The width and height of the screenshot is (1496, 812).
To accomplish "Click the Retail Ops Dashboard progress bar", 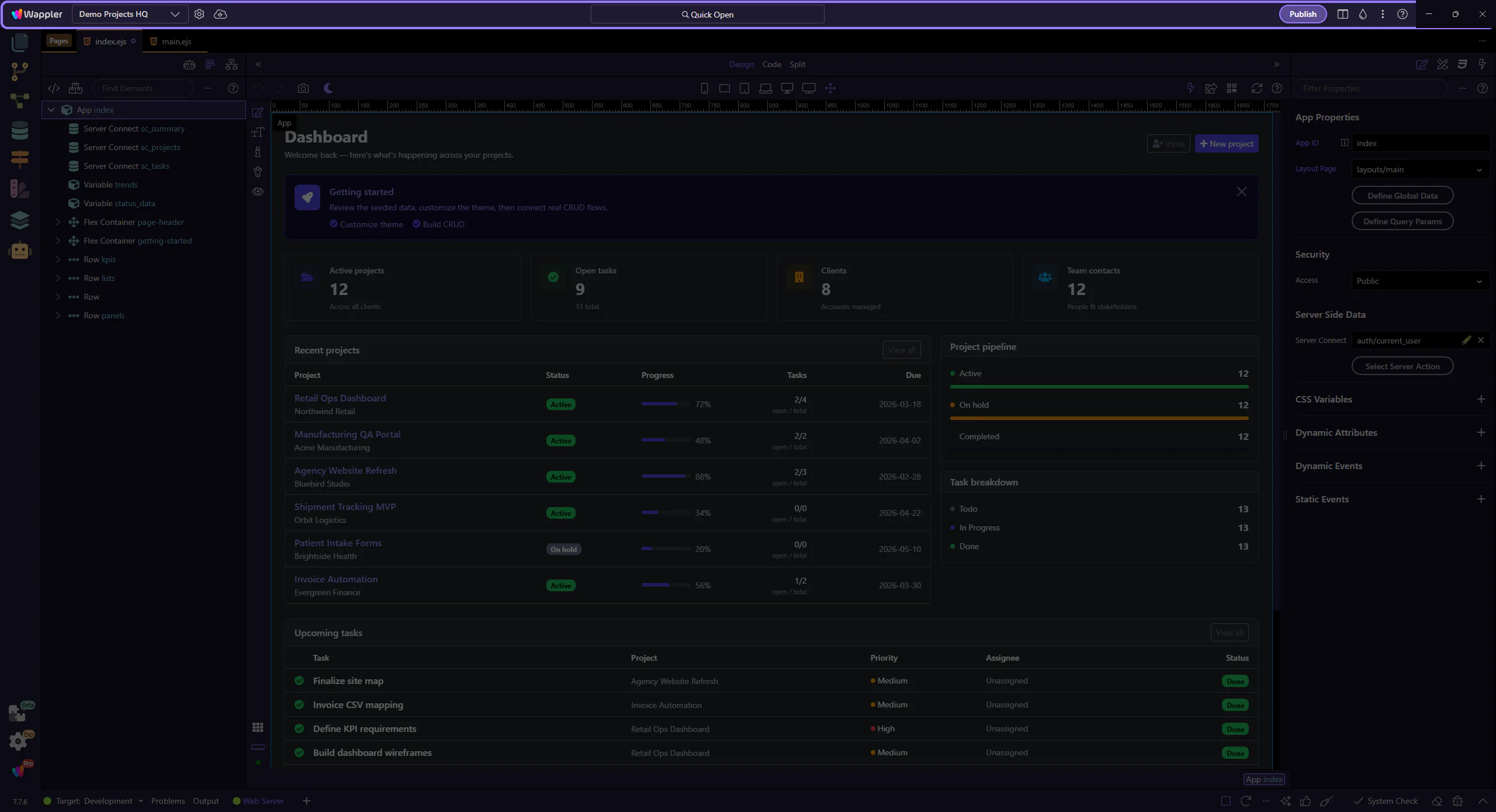I will click(x=665, y=404).
